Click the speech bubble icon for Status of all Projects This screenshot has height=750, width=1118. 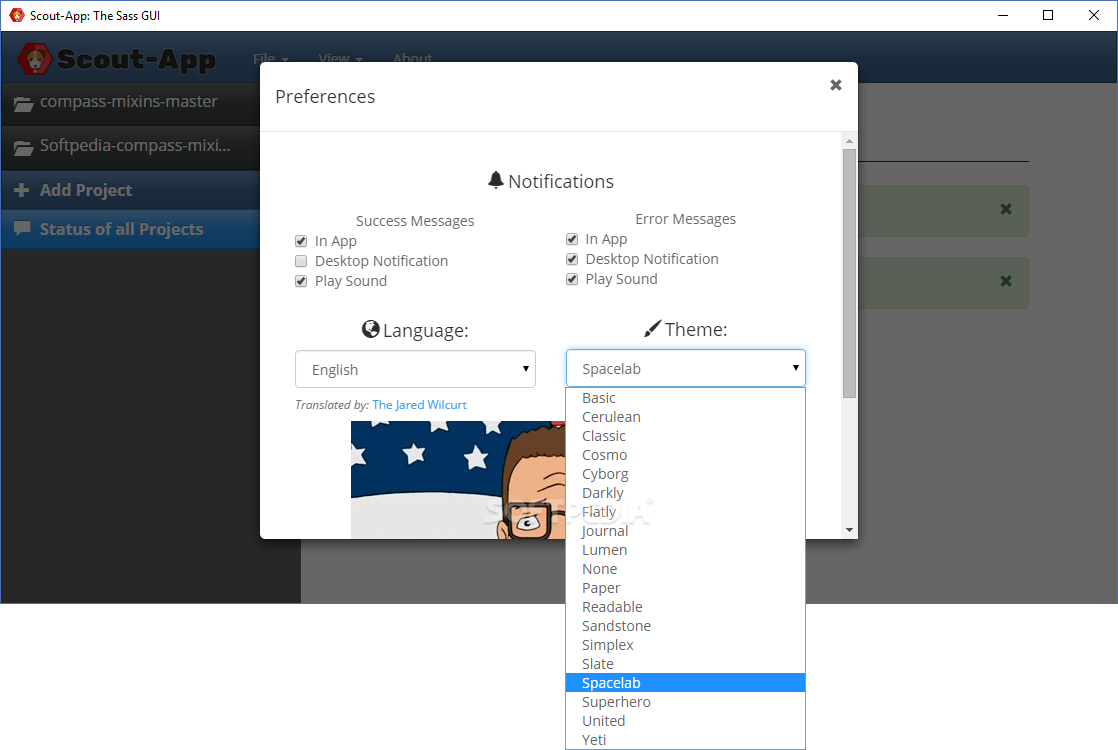pyautogui.click(x=23, y=228)
